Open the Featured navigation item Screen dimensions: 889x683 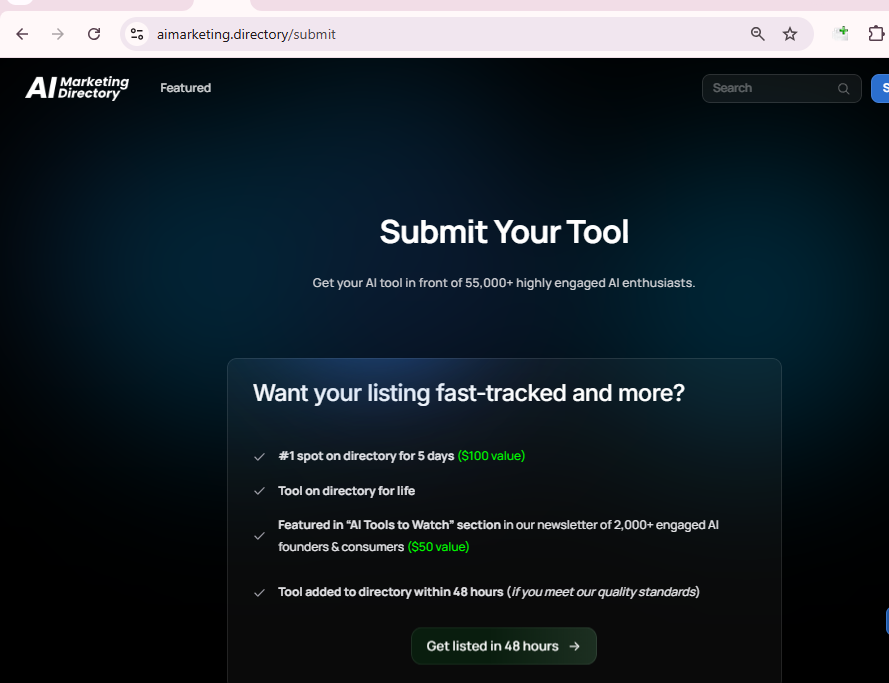[185, 88]
